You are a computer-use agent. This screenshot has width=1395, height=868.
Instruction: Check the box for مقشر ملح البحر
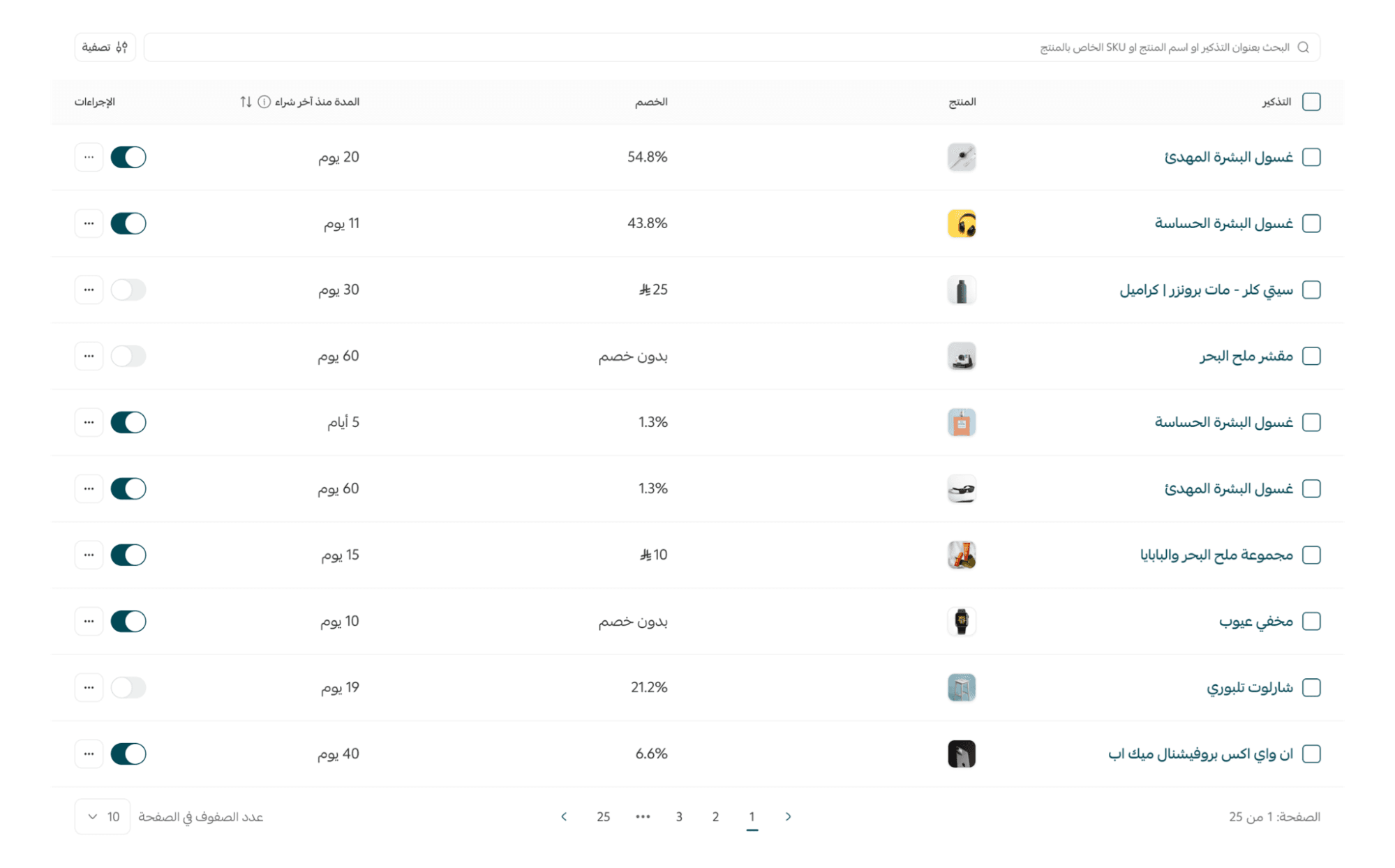coord(1311,356)
